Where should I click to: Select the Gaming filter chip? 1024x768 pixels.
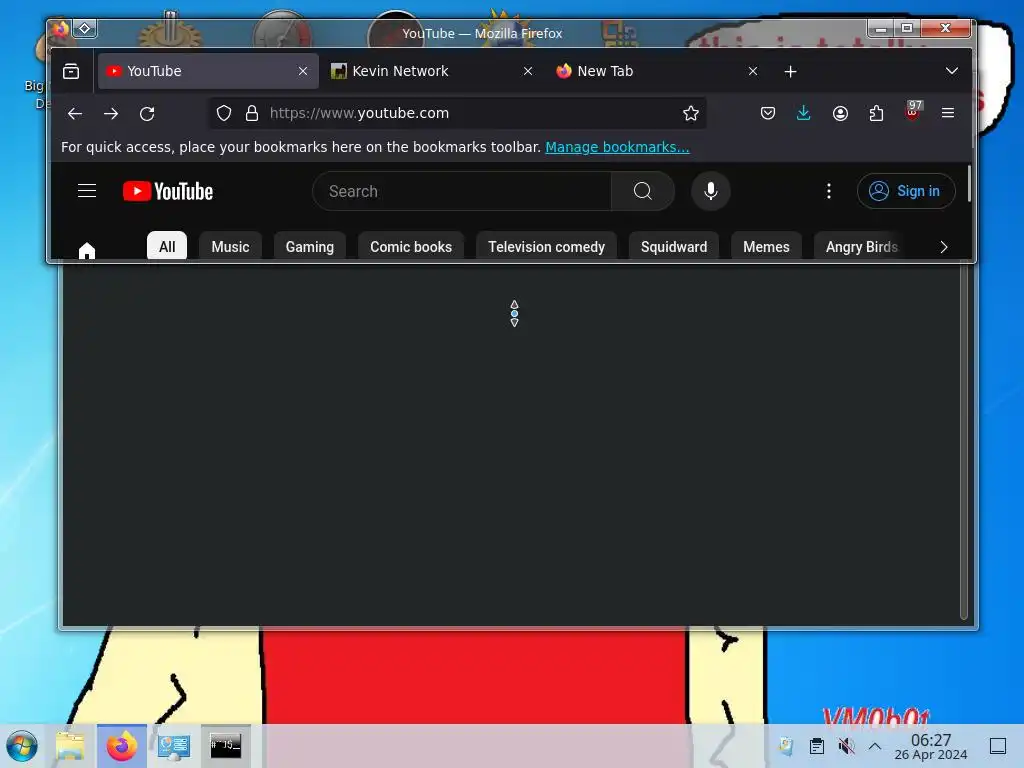(x=310, y=247)
